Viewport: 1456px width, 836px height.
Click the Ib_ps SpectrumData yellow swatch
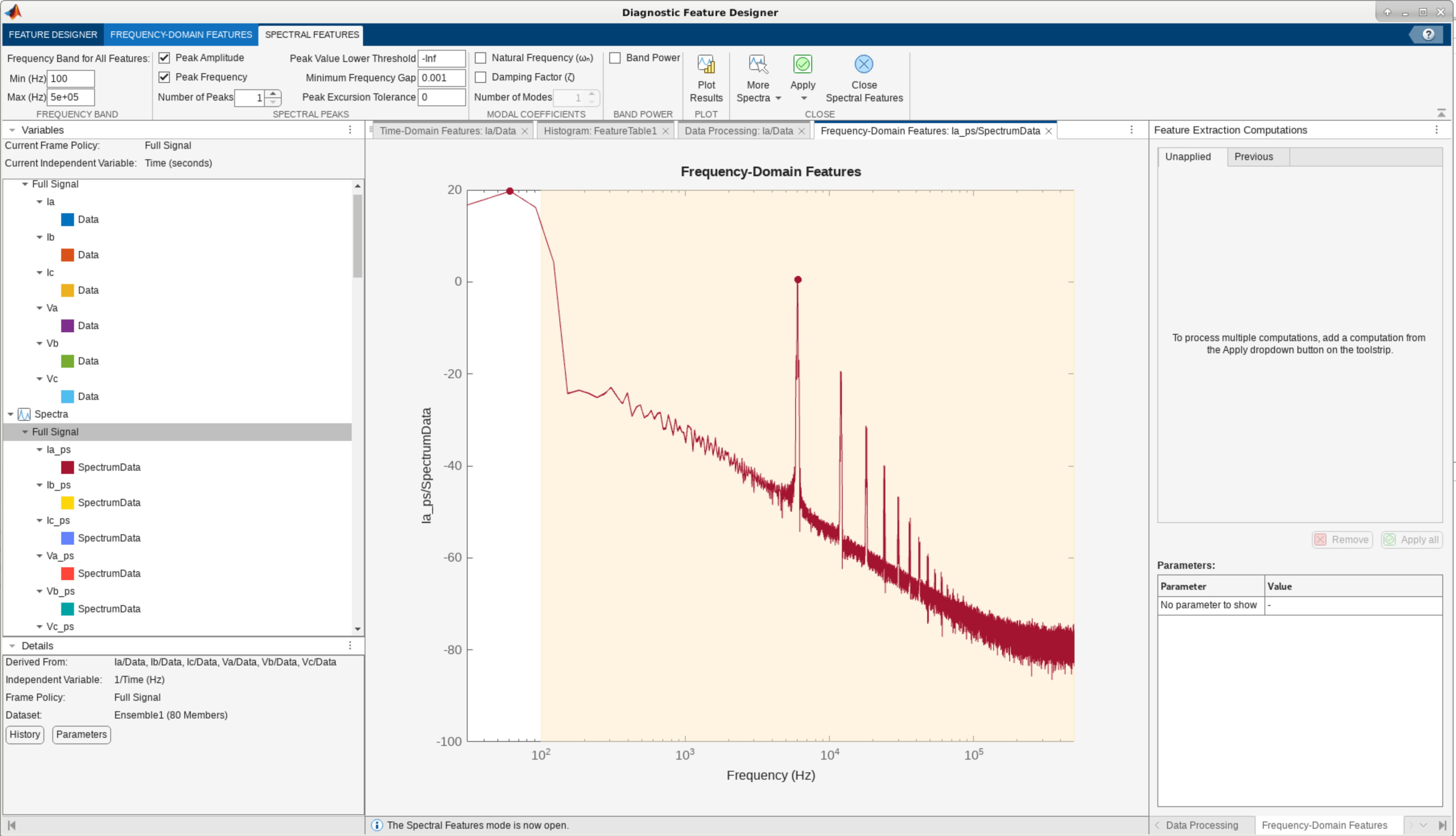(67, 502)
